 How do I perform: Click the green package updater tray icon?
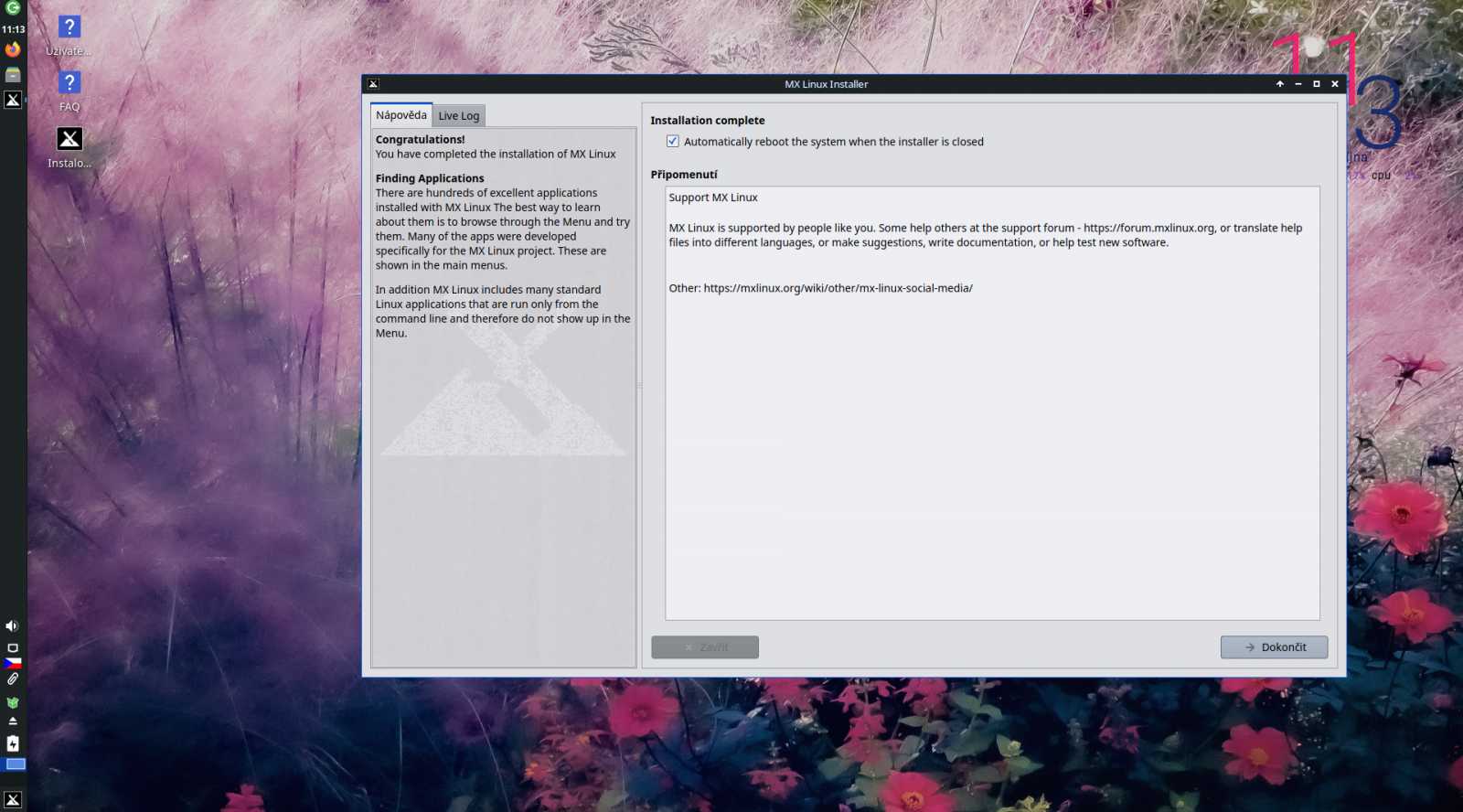tap(13, 703)
